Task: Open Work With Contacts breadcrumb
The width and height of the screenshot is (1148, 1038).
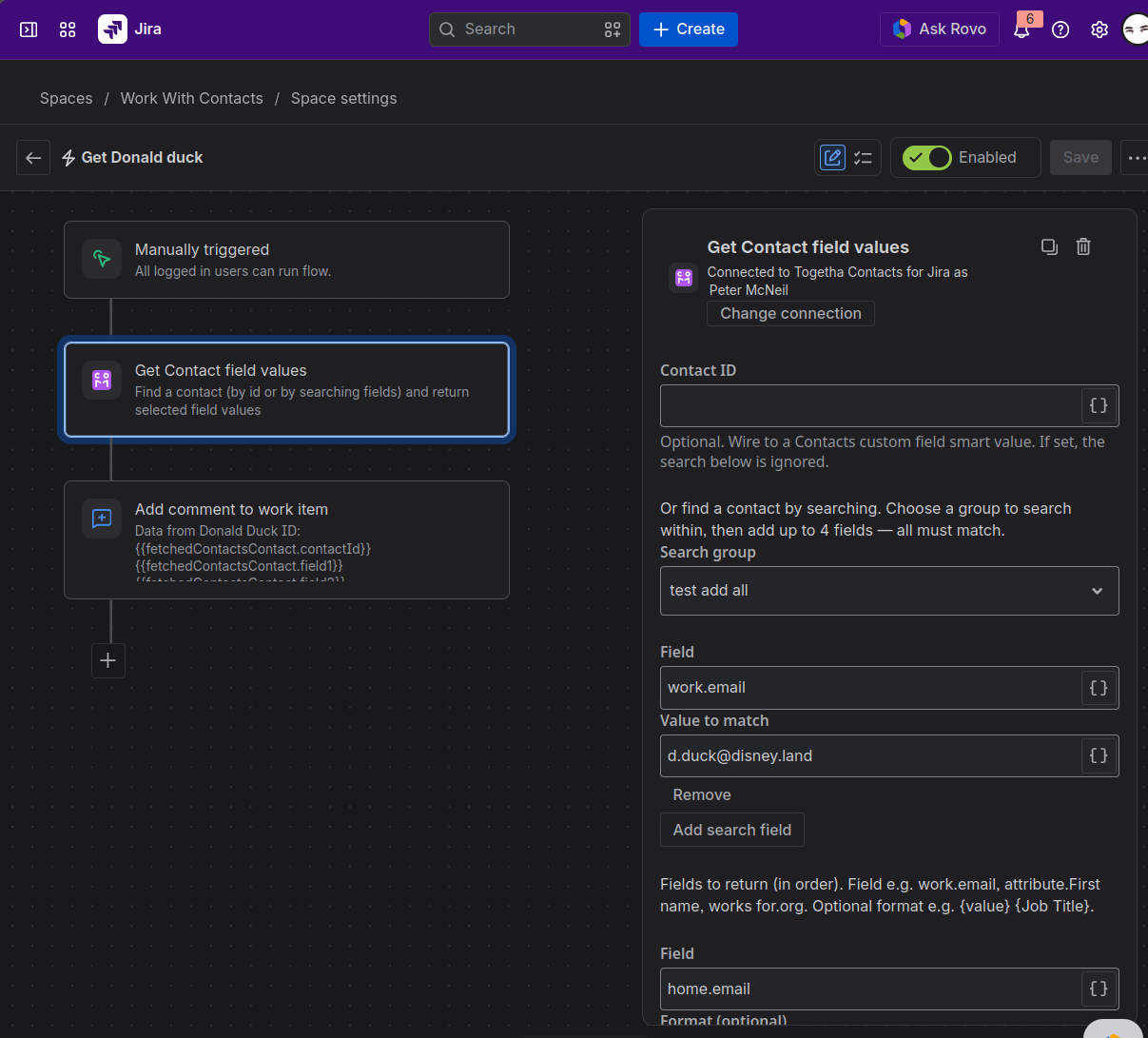Action: click(x=192, y=99)
